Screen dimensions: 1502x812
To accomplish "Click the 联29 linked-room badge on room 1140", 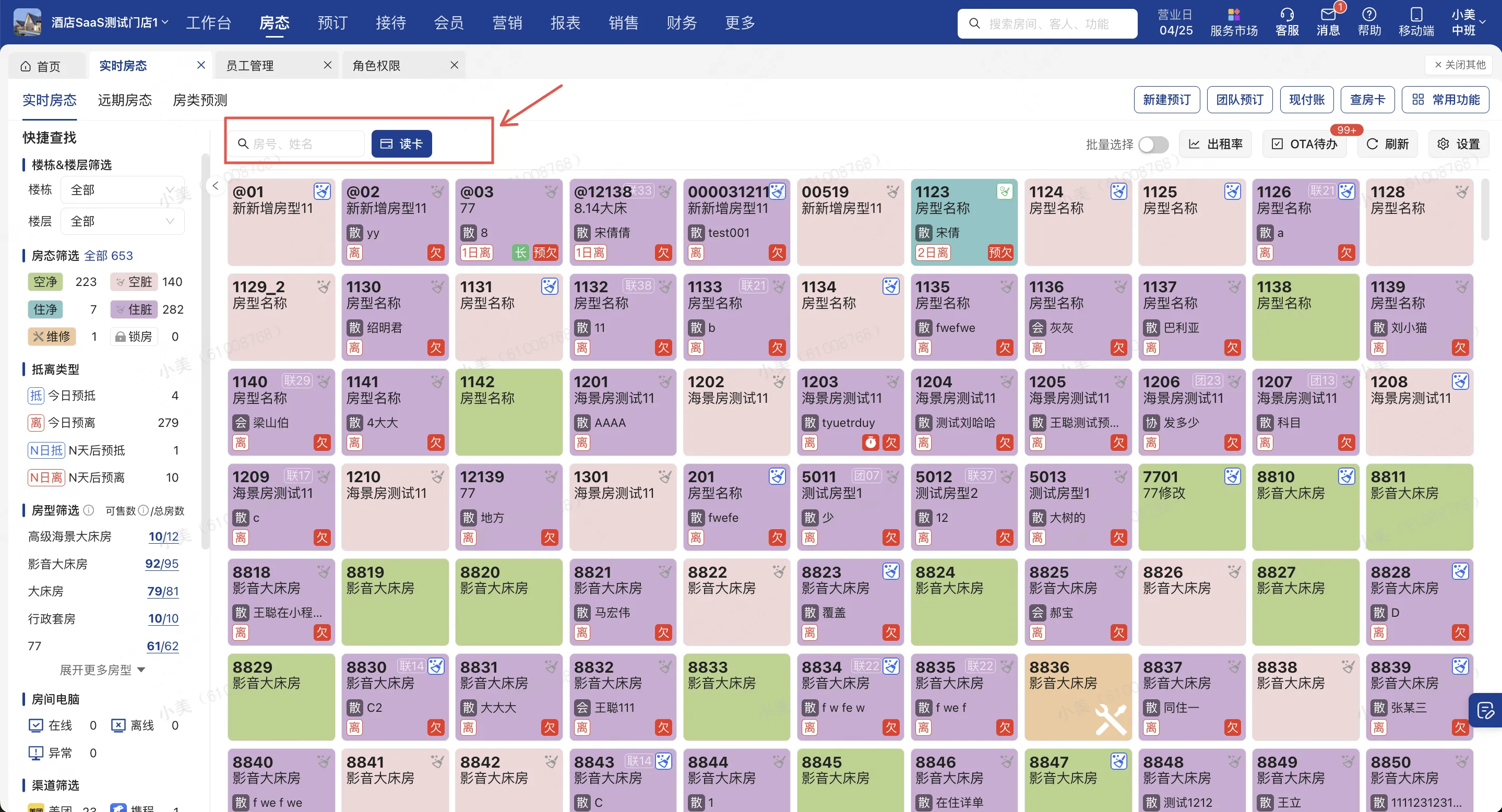I will (297, 380).
